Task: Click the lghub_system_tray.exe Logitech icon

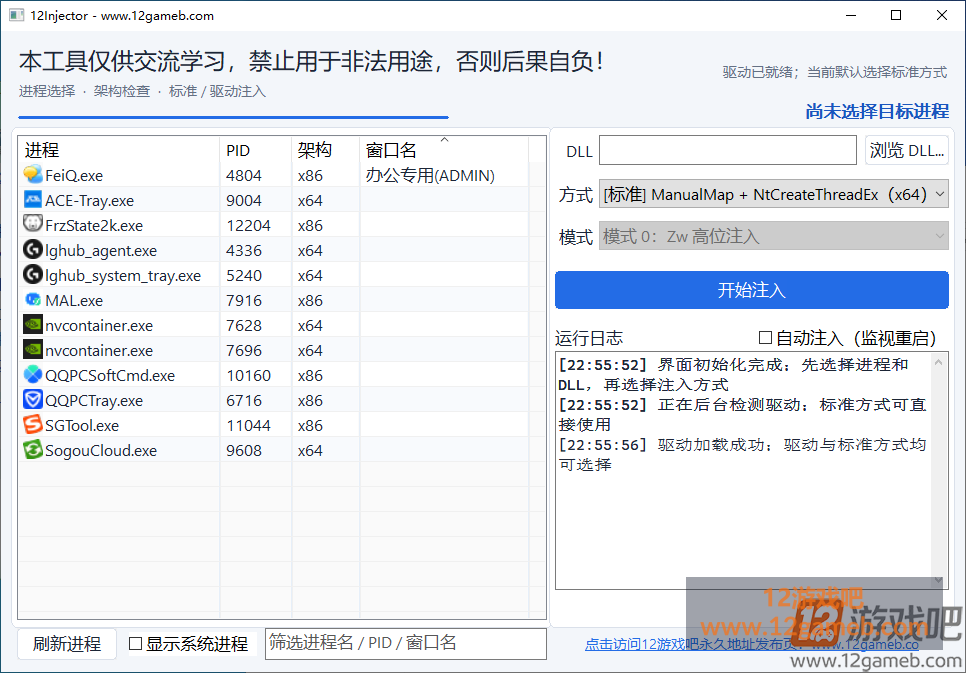Action: tap(33, 275)
